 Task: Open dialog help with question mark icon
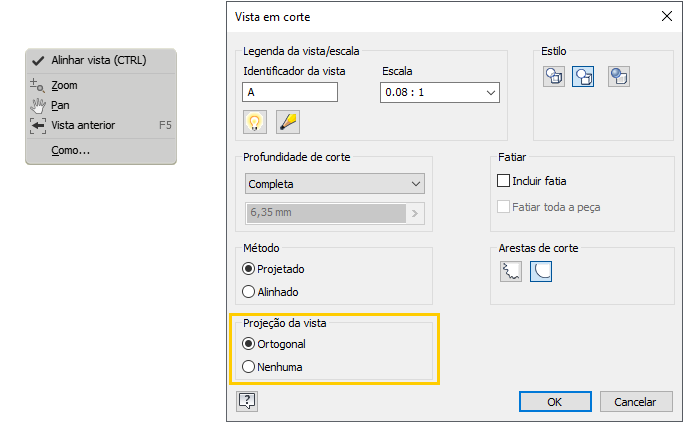pos(247,400)
